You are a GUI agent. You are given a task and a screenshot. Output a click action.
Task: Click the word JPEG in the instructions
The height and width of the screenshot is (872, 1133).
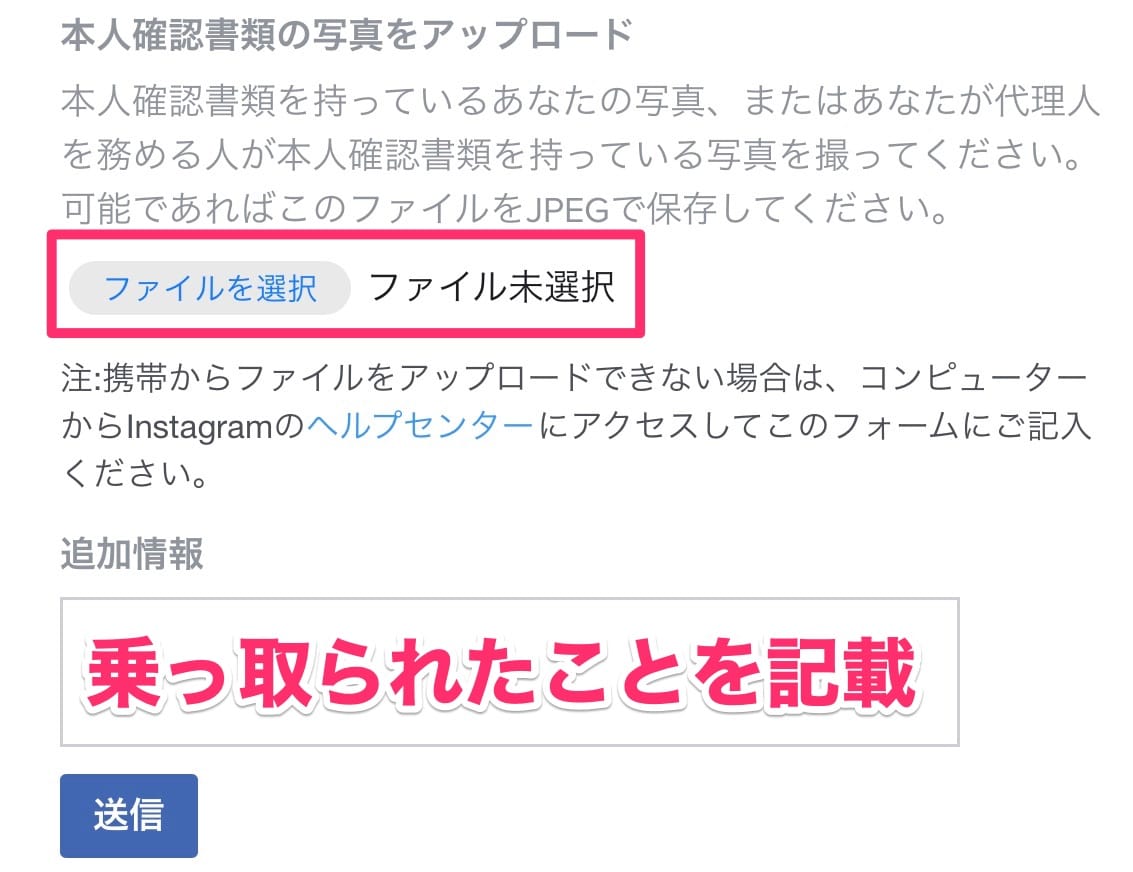point(568,210)
